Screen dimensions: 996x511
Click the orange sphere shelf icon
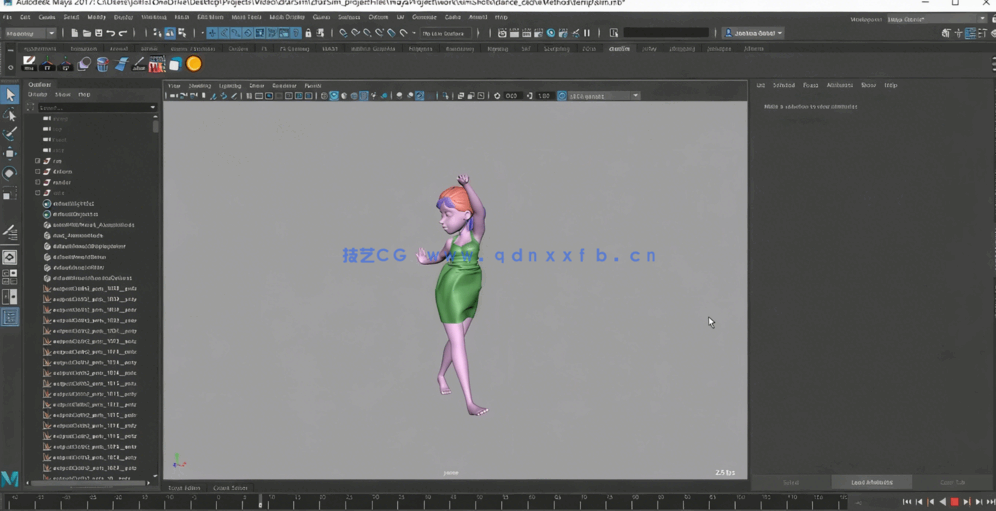(x=194, y=64)
